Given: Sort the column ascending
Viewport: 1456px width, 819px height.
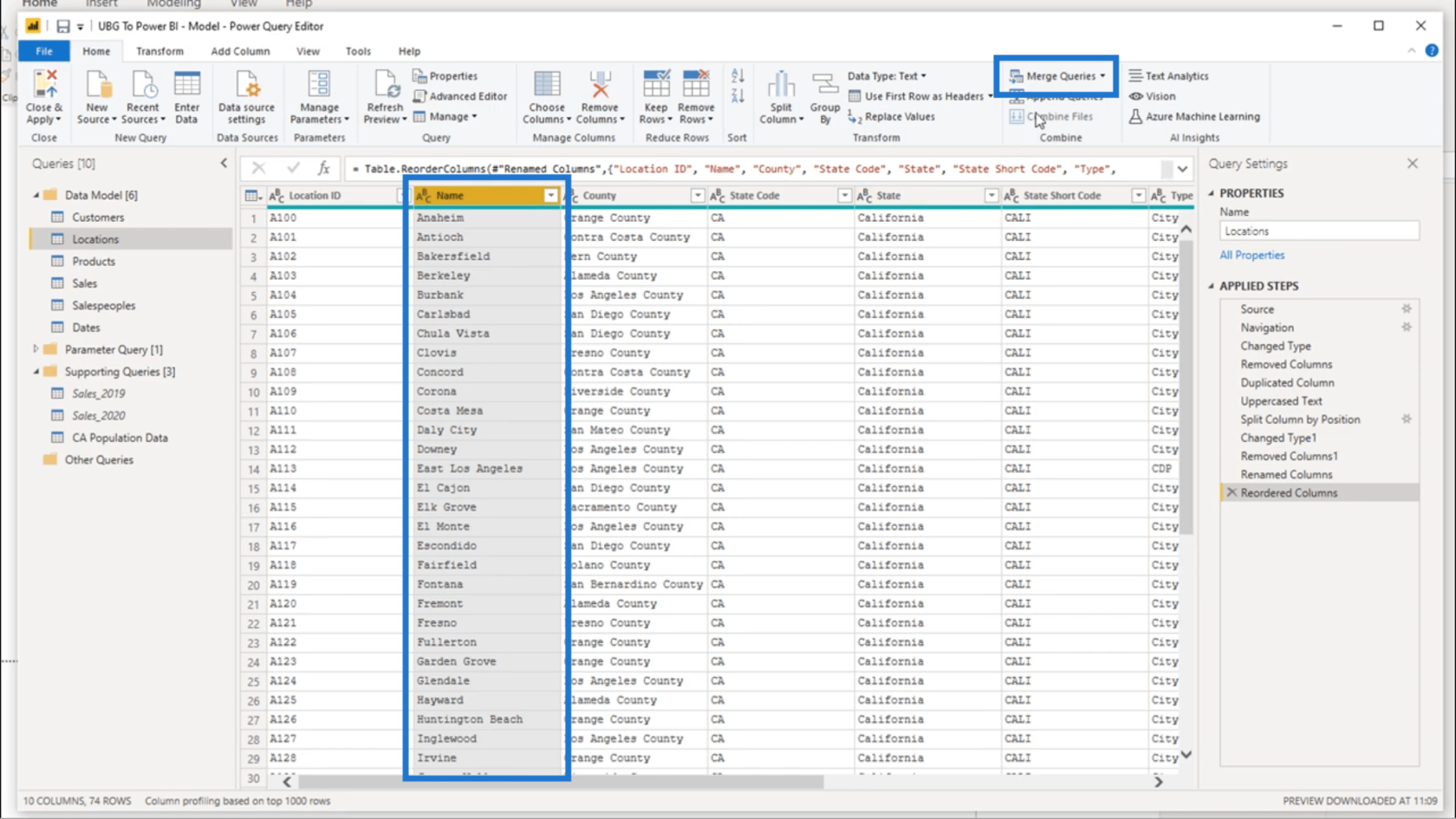Looking at the screenshot, I should coord(738,76).
